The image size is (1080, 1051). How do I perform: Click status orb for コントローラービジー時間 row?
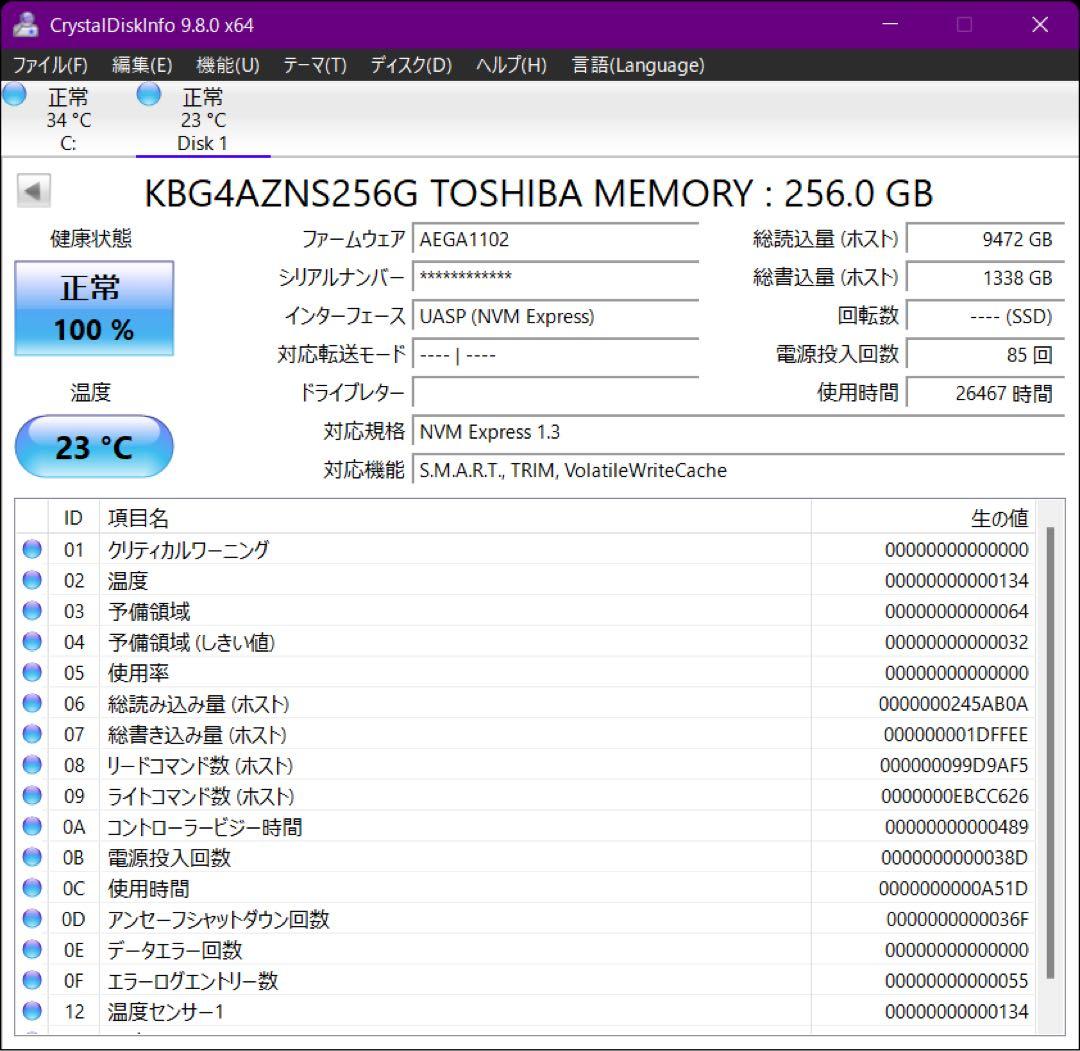pyautogui.click(x=32, y=826)
